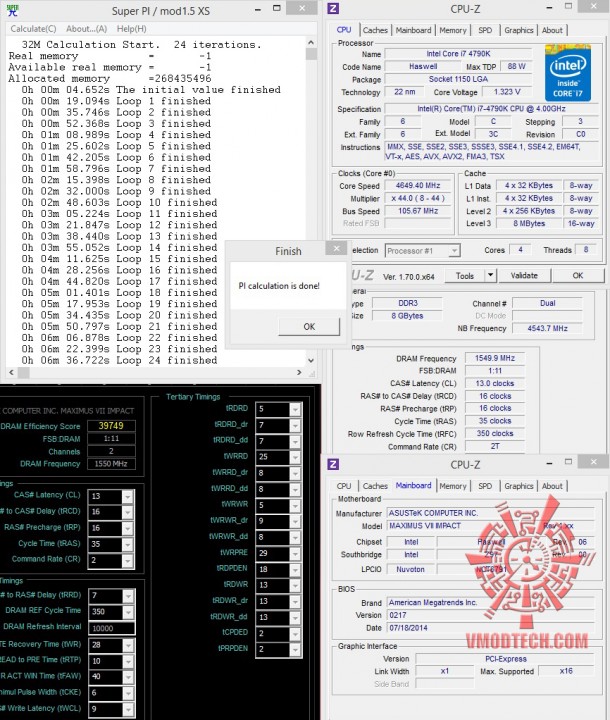Viewport: 610px width, 720px height.
Task: Open the Help(H) menu in Super PI
Action: (131, 28)
